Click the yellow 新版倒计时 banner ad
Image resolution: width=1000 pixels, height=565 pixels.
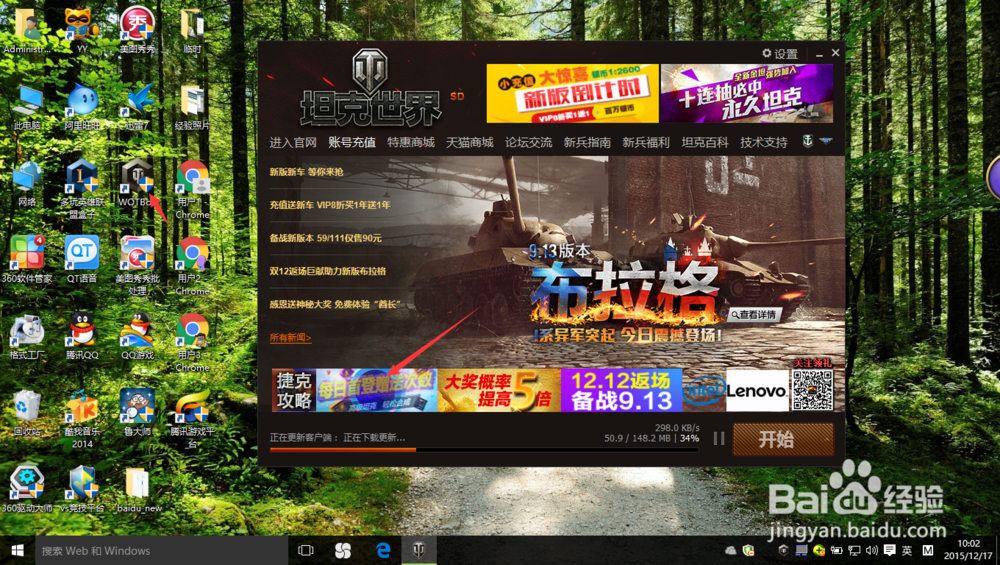(573, 93)
